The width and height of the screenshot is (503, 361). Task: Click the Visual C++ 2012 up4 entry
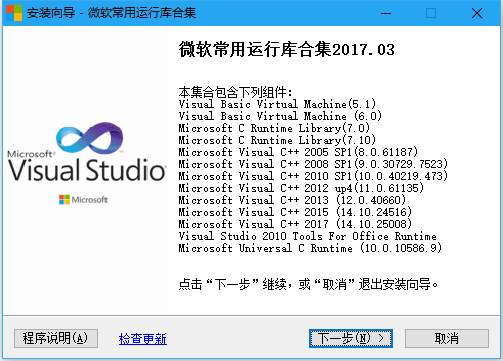(301, 188)
